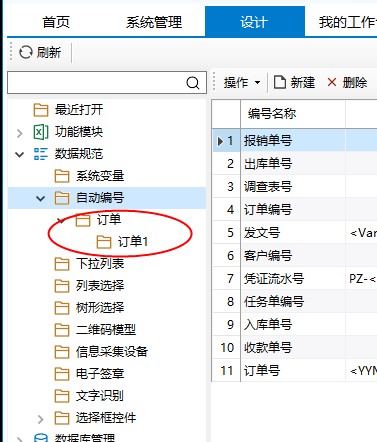This screenshot has height=442, width=377.
Task: Click the 最近打开 folder icon
Action: (41, 110)
